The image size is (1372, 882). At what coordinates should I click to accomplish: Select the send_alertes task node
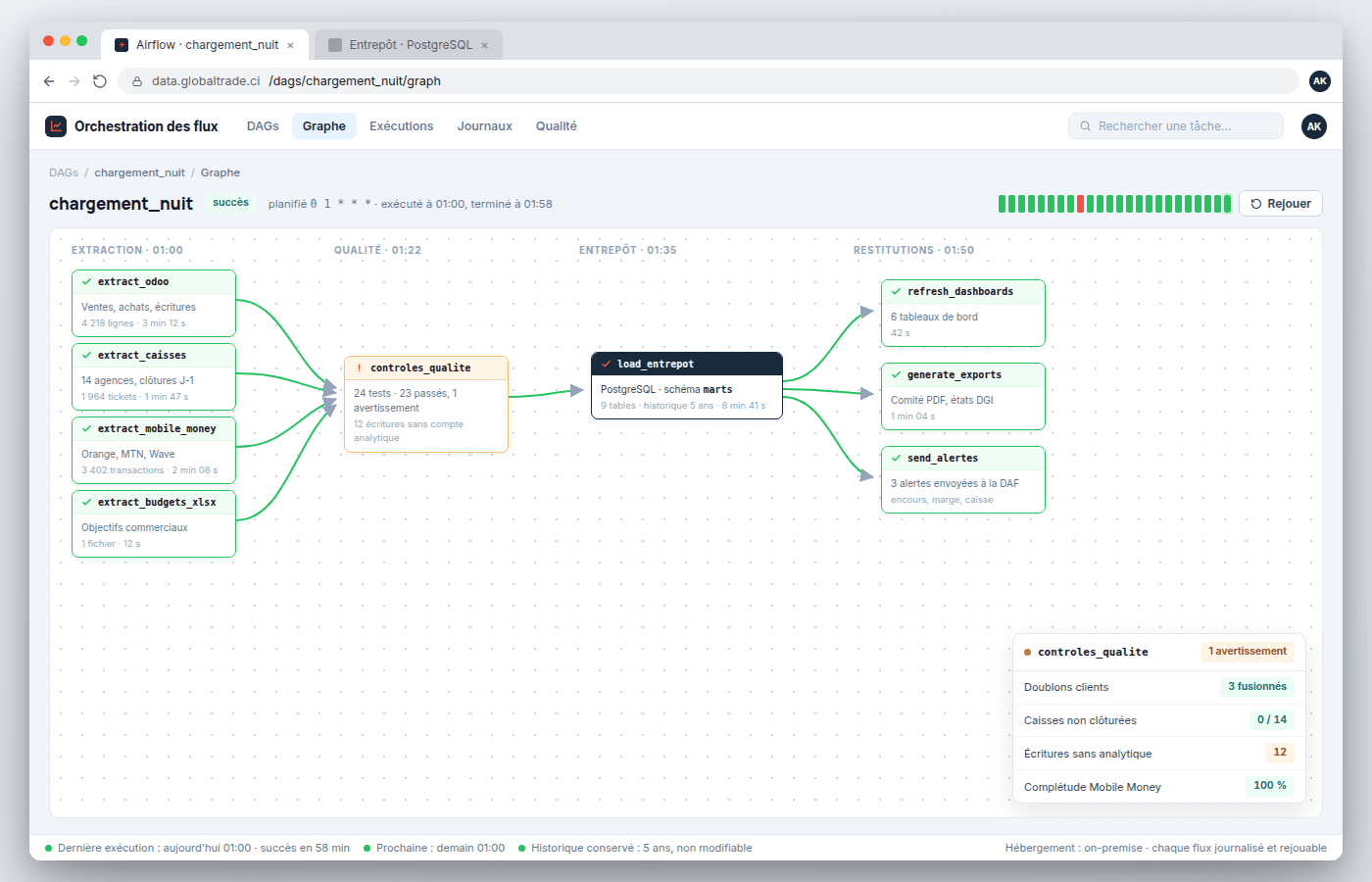[x=963, y=480]
